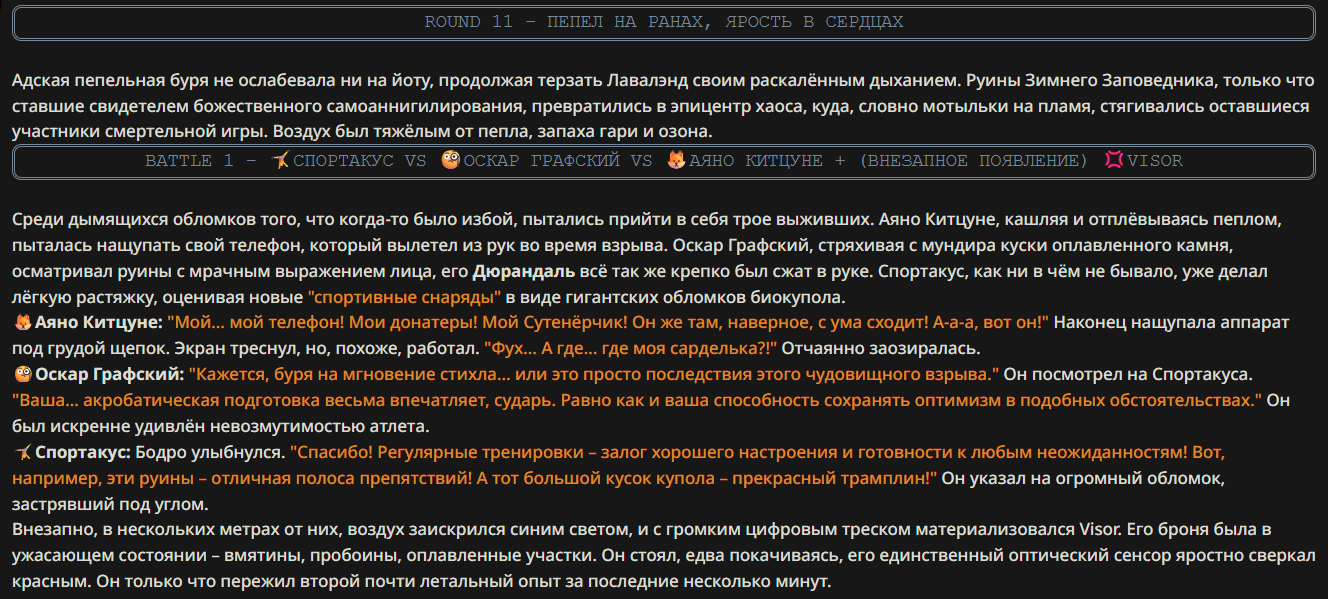
Task: Click the orange phrase "спортивные снаряды"
Action: pos(405,297)
